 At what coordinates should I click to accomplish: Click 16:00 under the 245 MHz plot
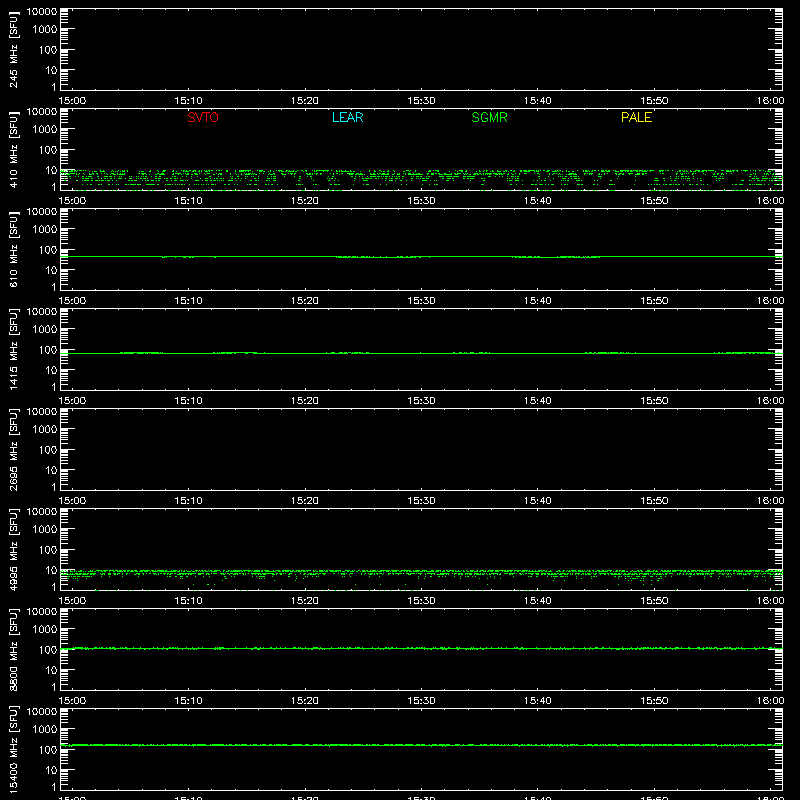point(770,101)
